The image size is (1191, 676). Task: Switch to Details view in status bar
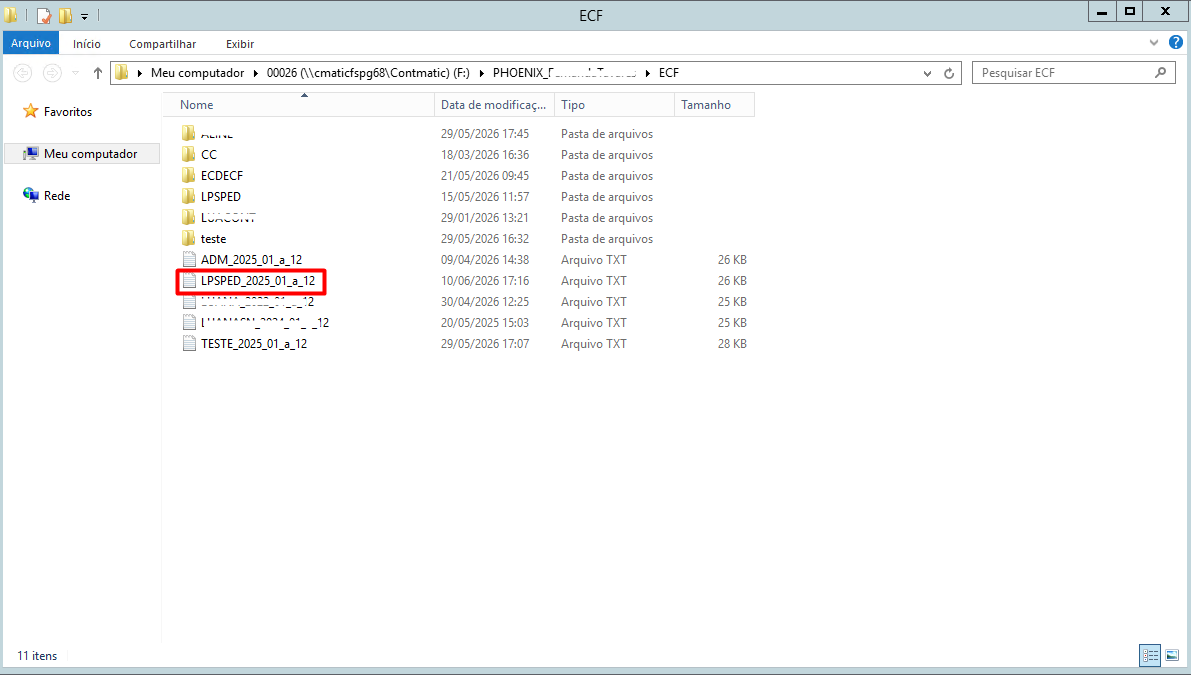coord(1150,655)
